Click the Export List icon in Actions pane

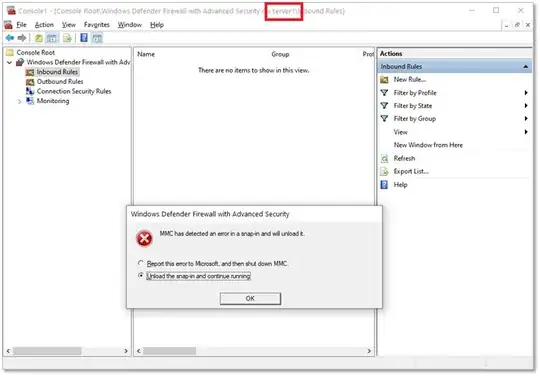[x=384, y=171]
